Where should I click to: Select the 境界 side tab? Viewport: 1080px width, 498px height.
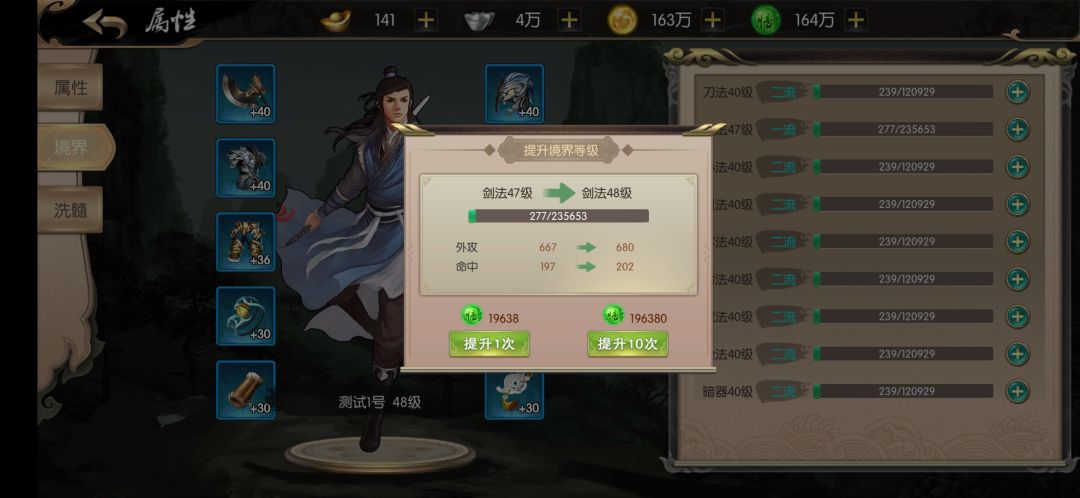(x=74, y=147)
